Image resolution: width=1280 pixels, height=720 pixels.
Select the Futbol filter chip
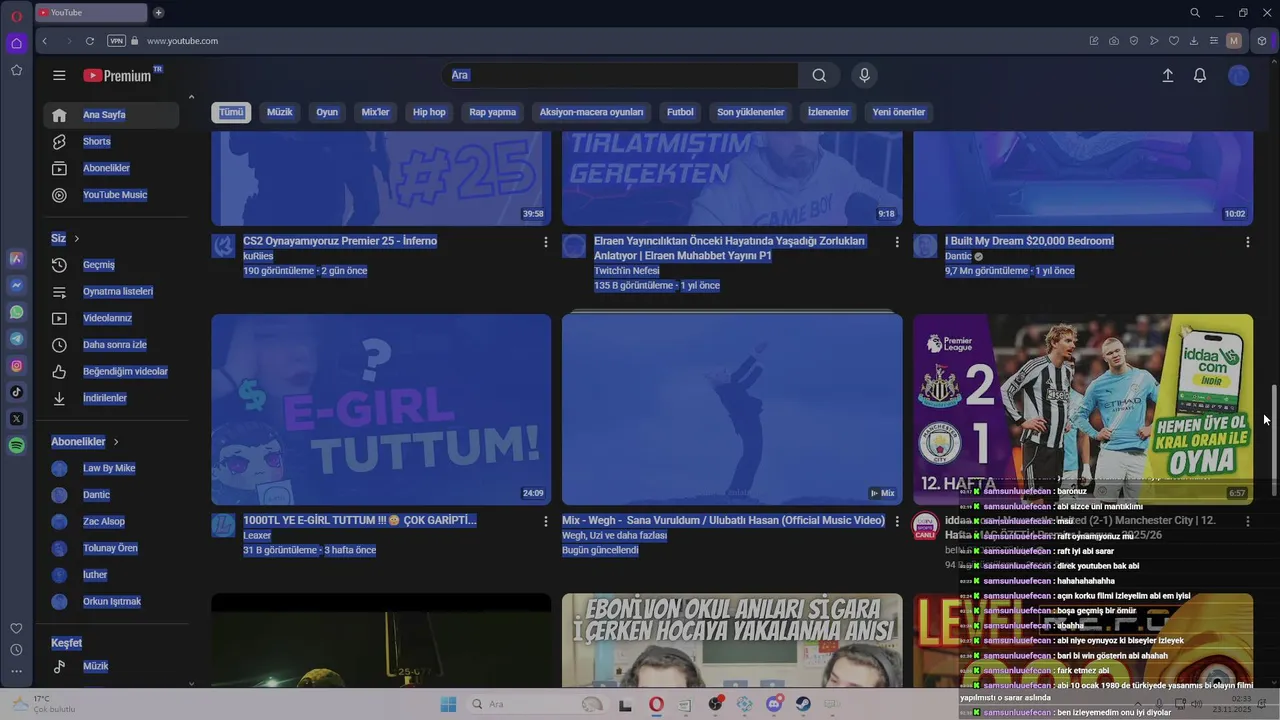click(x=680, y=112)
